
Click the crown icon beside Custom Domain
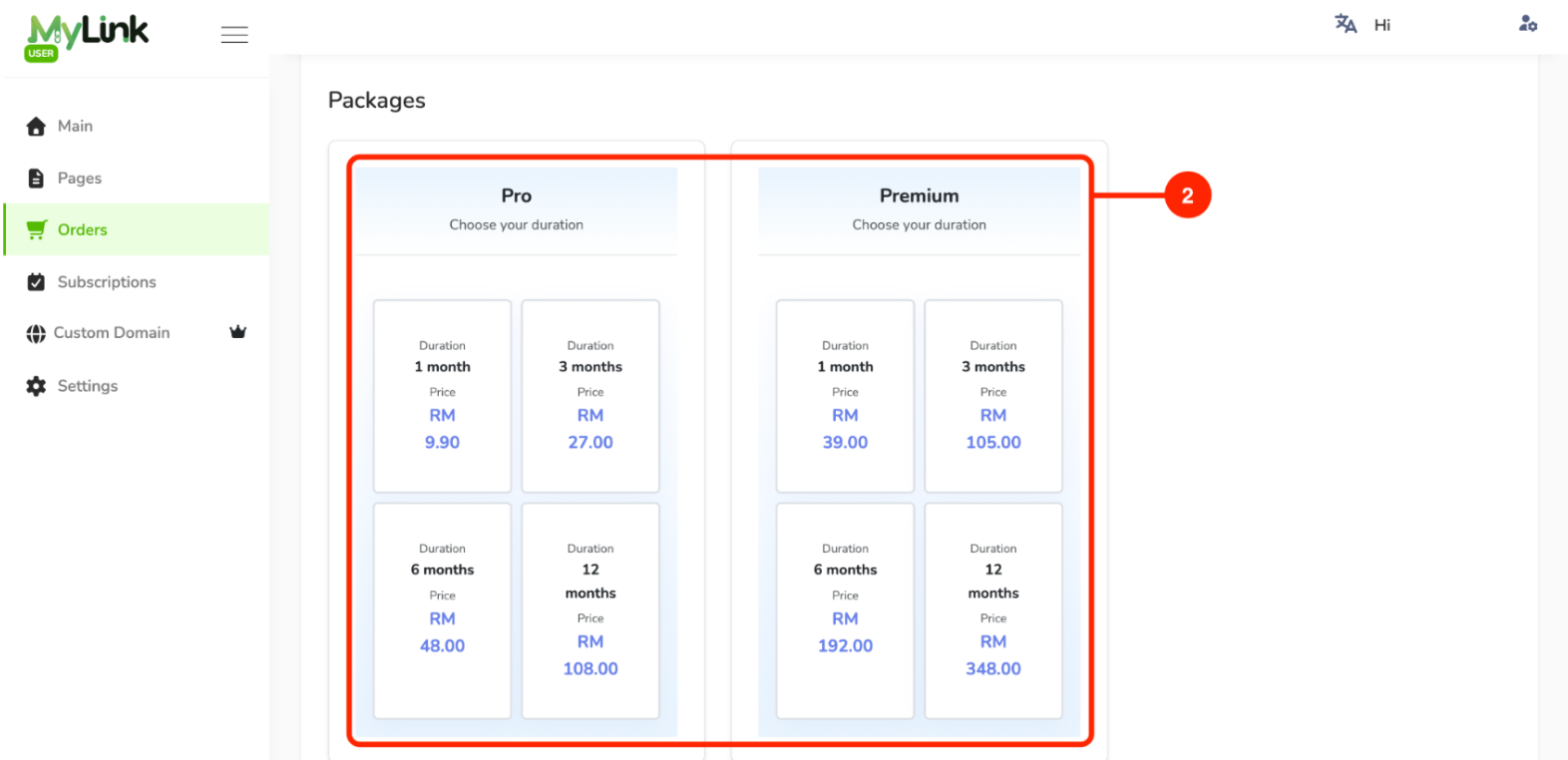tap(237, 332)
